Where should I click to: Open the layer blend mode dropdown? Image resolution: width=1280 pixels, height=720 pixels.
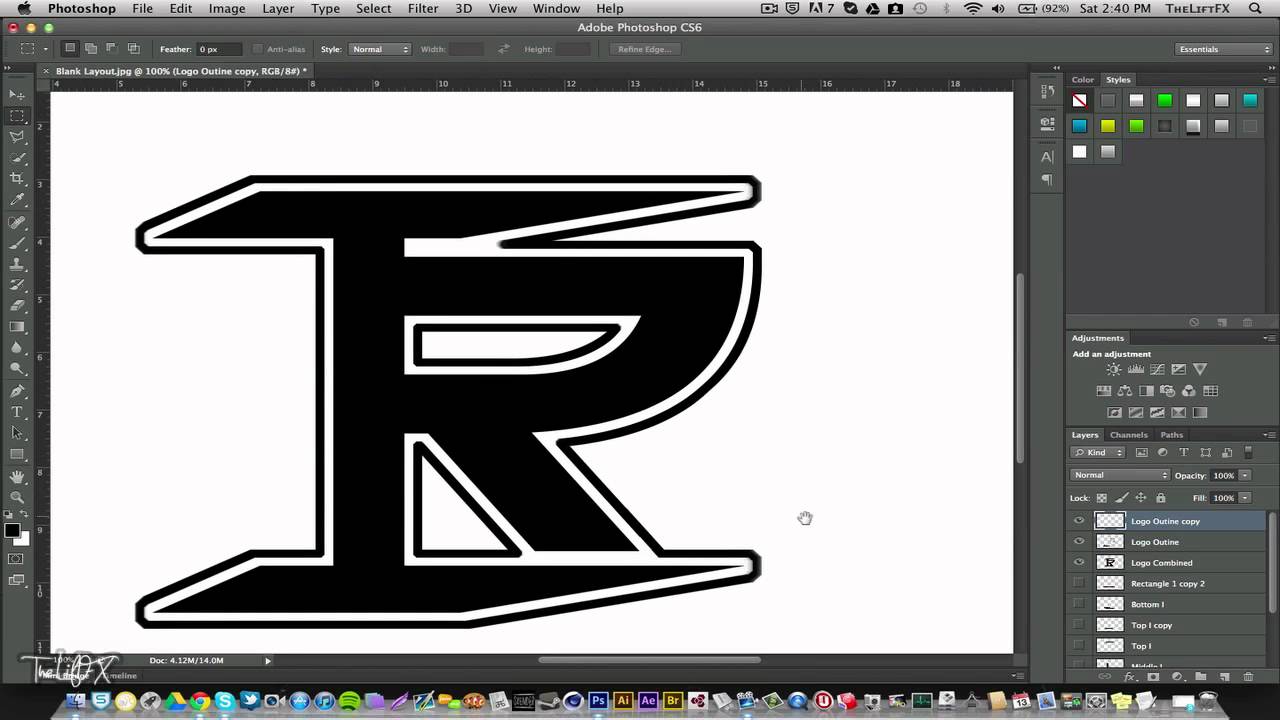click(1119, 475)
